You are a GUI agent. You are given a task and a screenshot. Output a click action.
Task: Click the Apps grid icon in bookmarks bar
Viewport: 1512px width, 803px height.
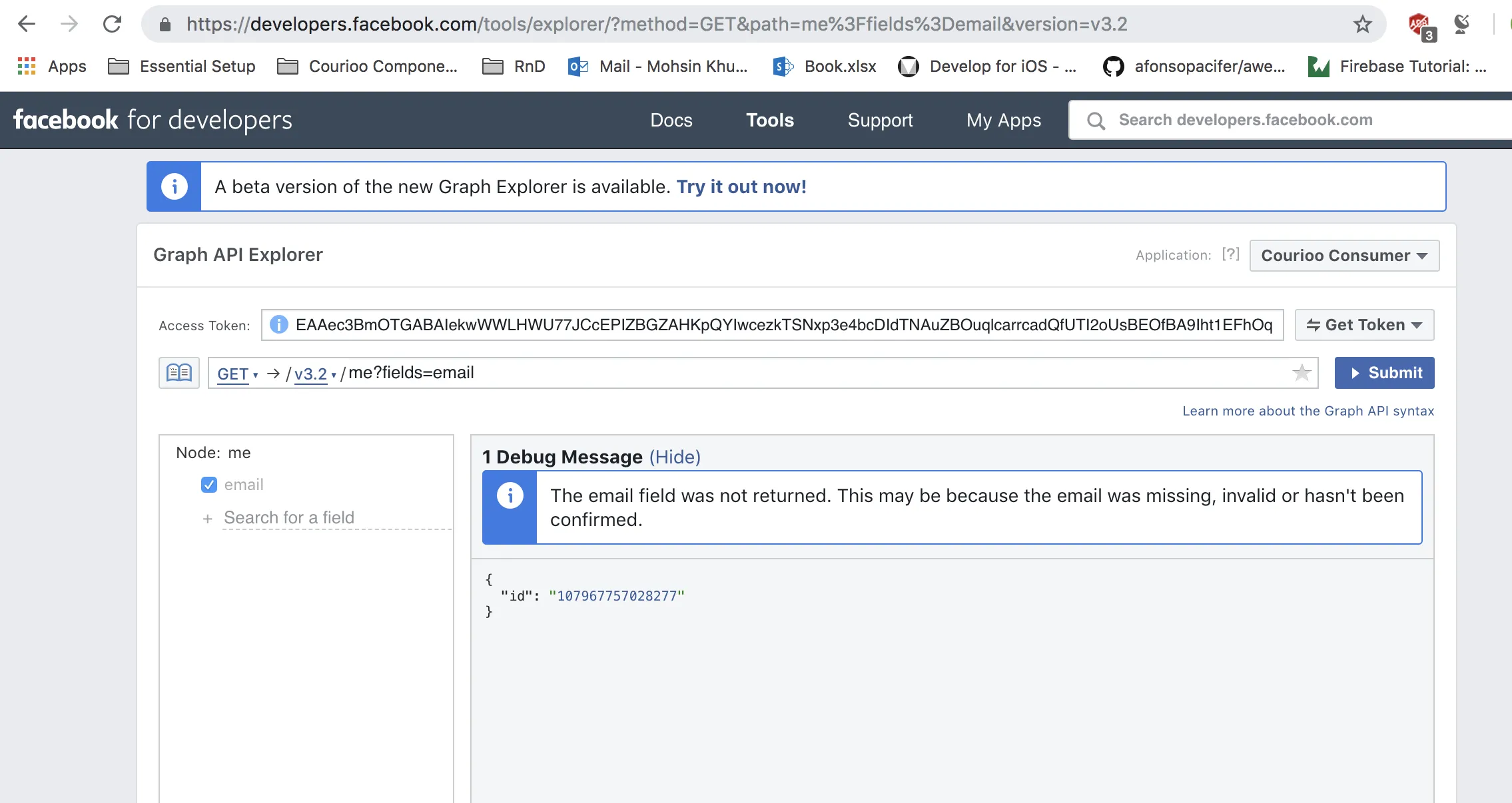tap(27, 66)
